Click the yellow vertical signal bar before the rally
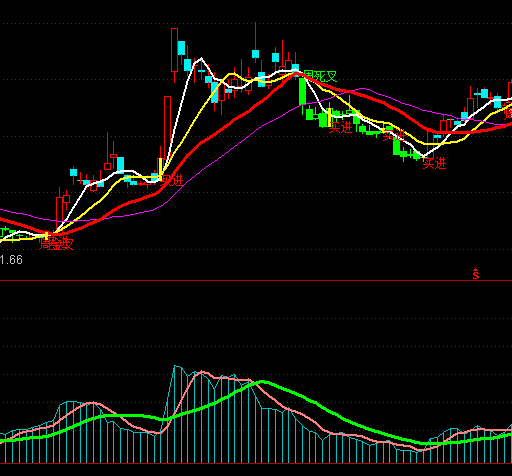Image resolution: width=512 pixels, height=476 pixels. (161, 170)
